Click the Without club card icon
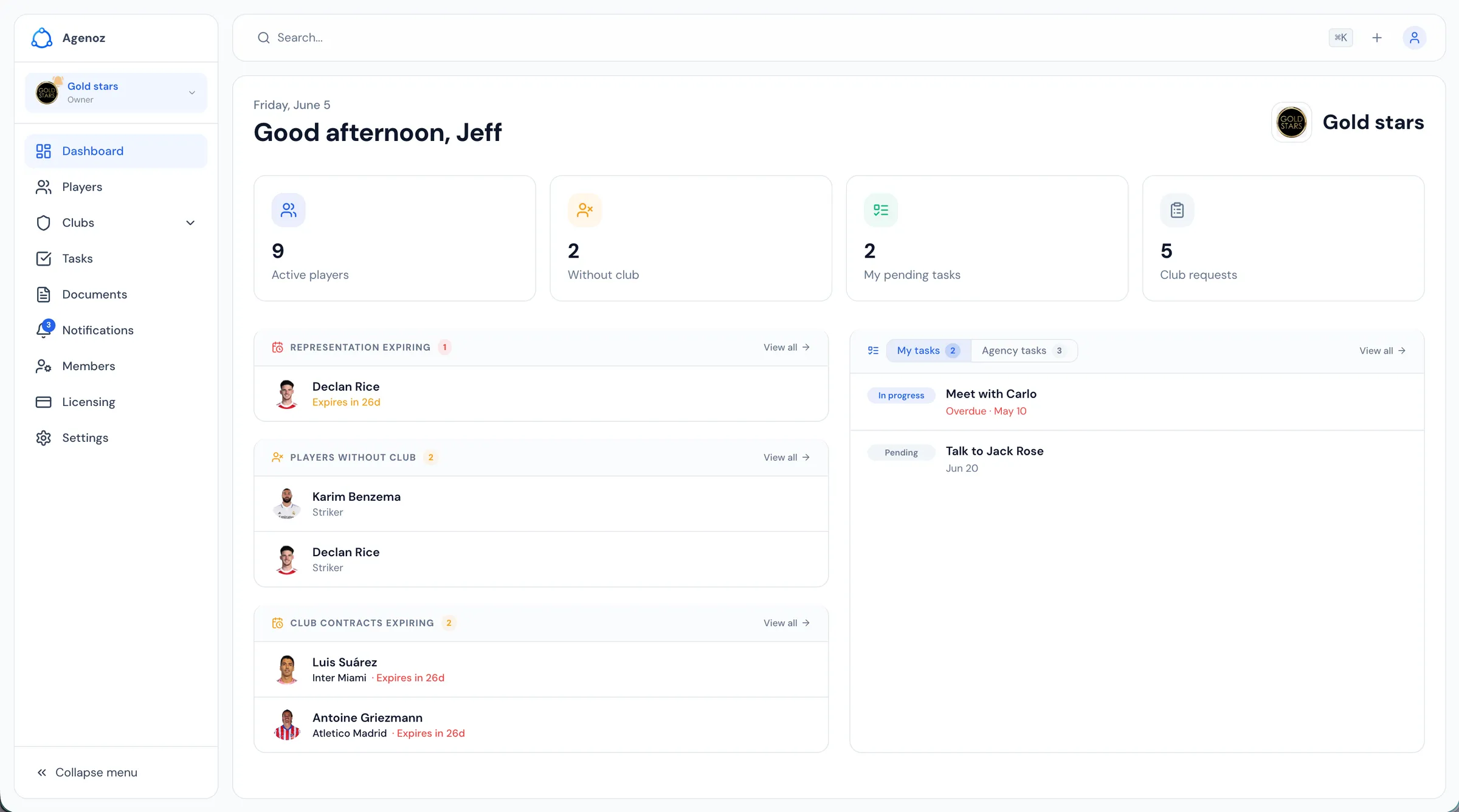1459x812 pixels. tap(584, 210)
